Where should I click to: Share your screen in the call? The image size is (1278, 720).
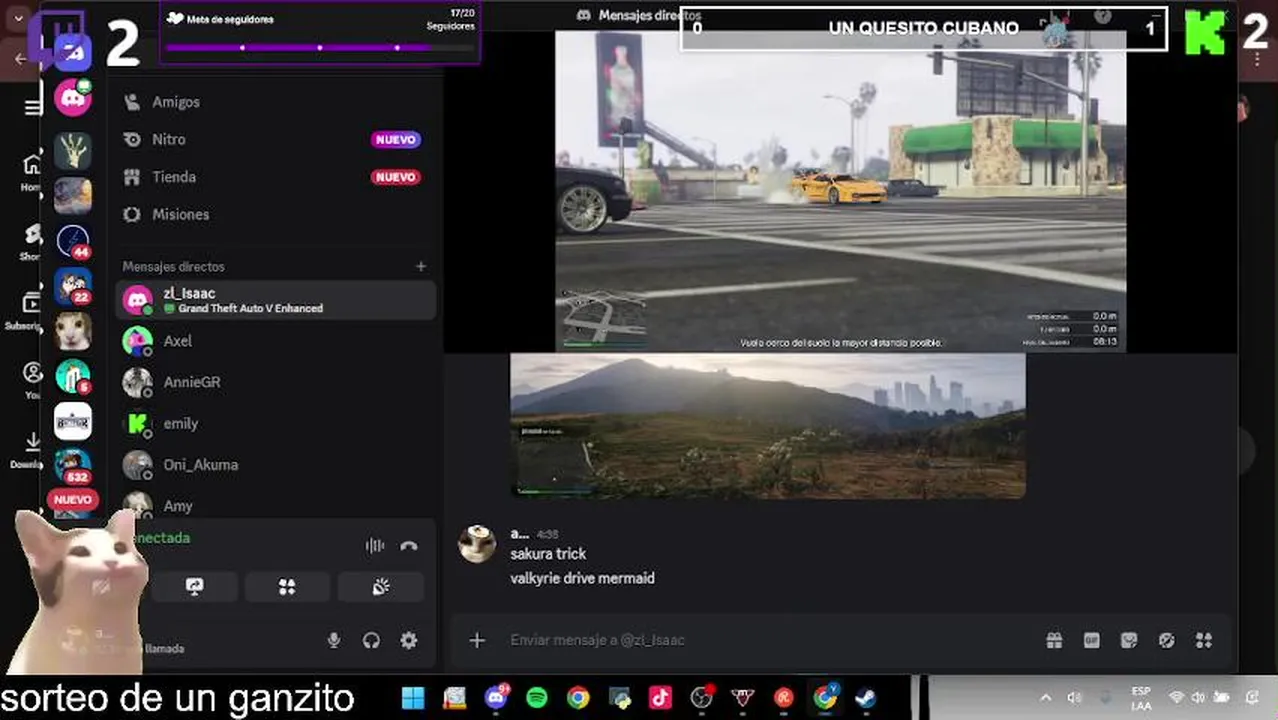tap(194, 587)
